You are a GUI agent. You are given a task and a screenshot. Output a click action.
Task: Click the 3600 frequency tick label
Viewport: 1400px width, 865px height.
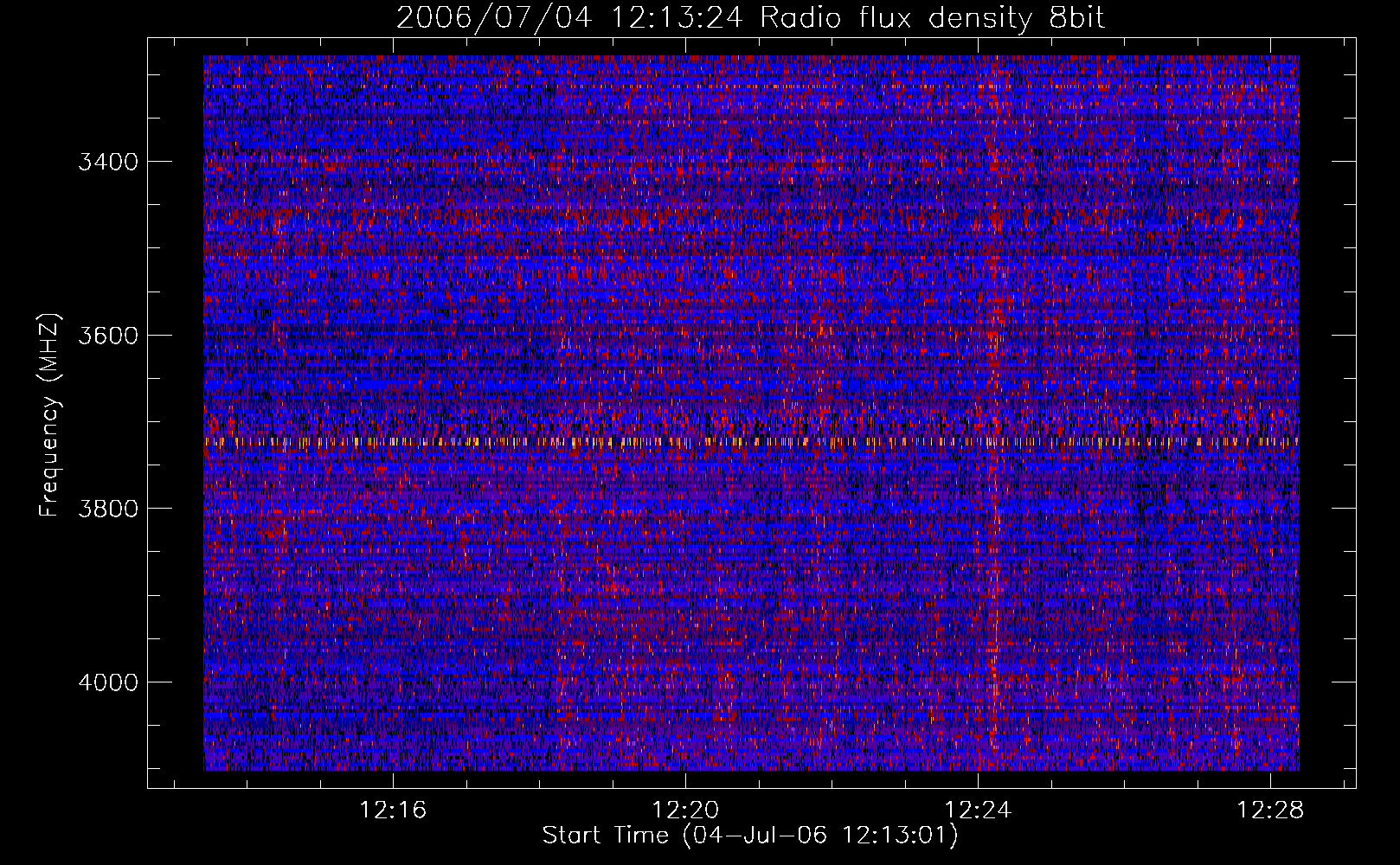108,335
